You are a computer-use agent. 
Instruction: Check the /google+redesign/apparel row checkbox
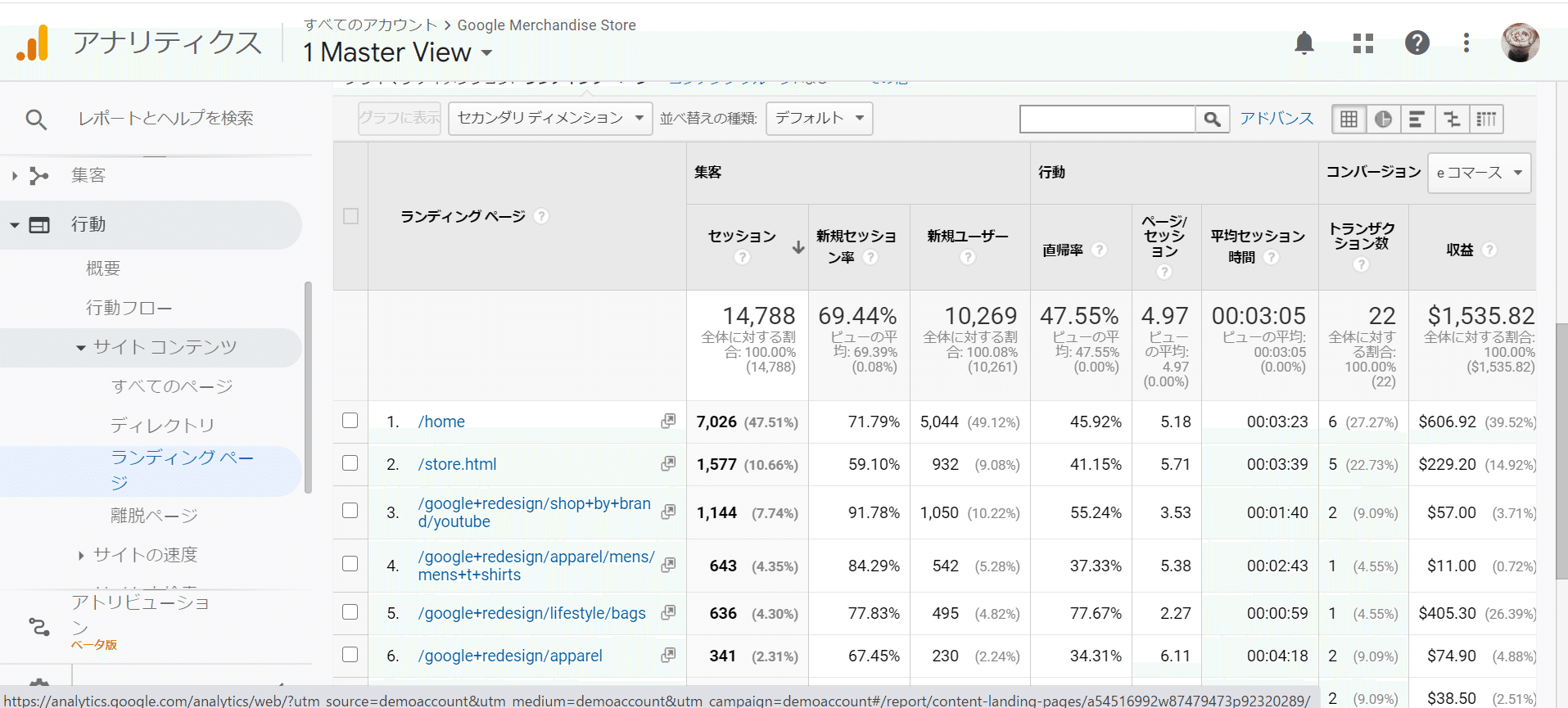click(x=350, y=655)
